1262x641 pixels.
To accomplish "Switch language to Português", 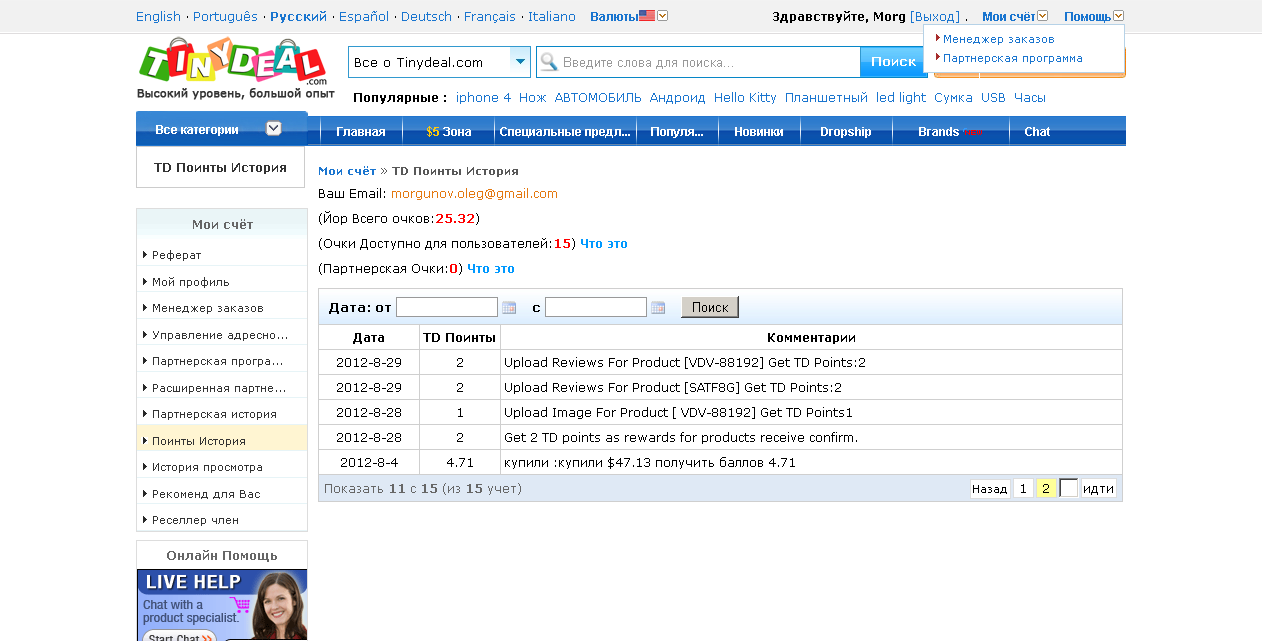I will coord(225,16).
